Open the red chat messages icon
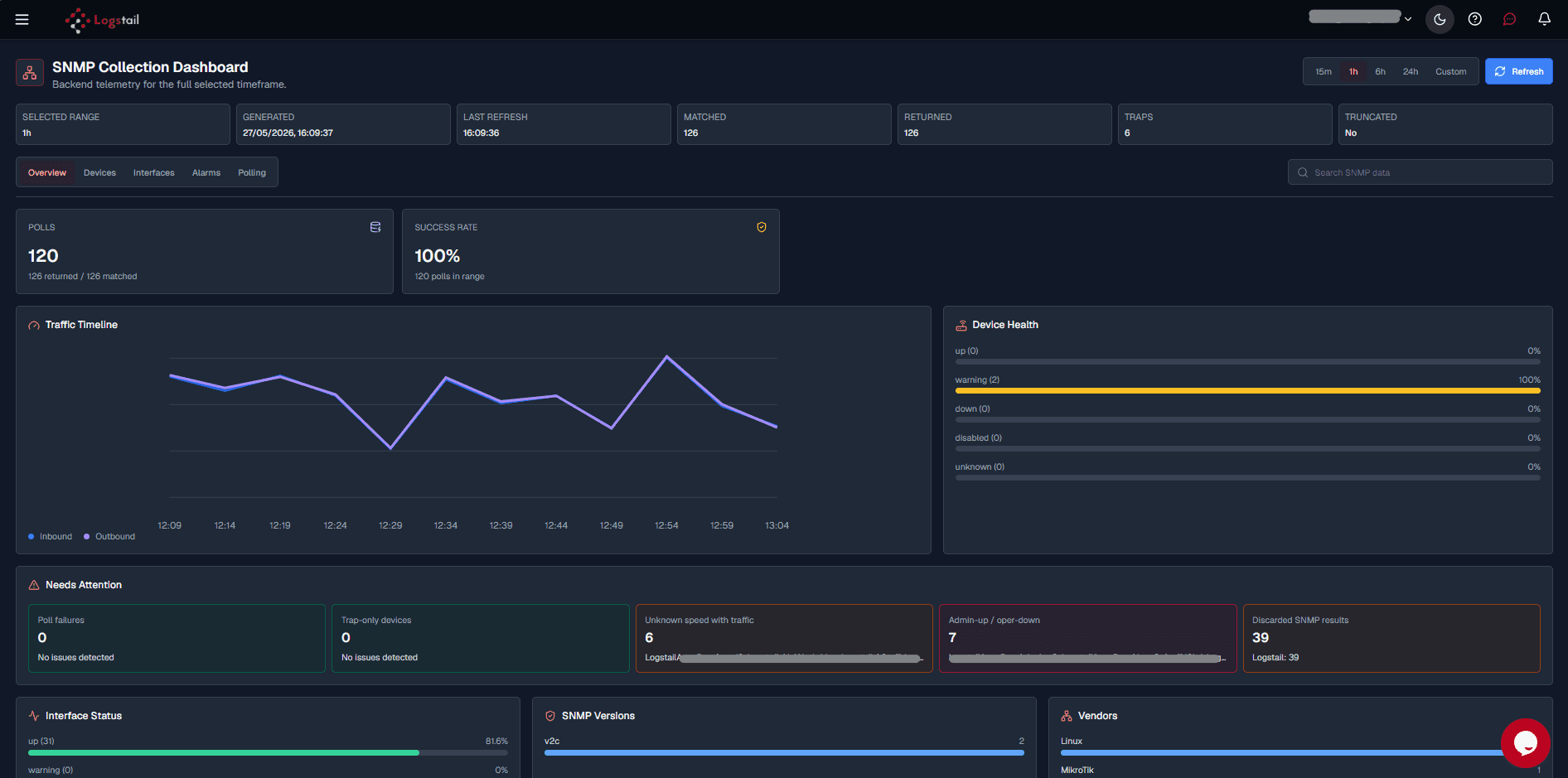Screen dimensions: 1568x778 click(x=1509, y=19)
